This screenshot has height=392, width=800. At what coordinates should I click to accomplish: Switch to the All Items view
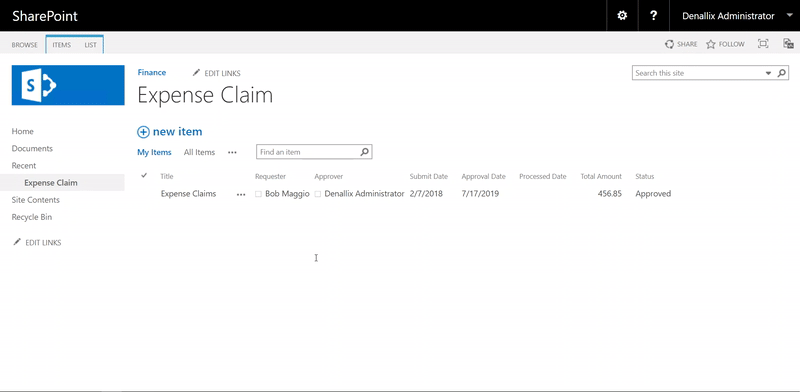(x=199, y=152)
